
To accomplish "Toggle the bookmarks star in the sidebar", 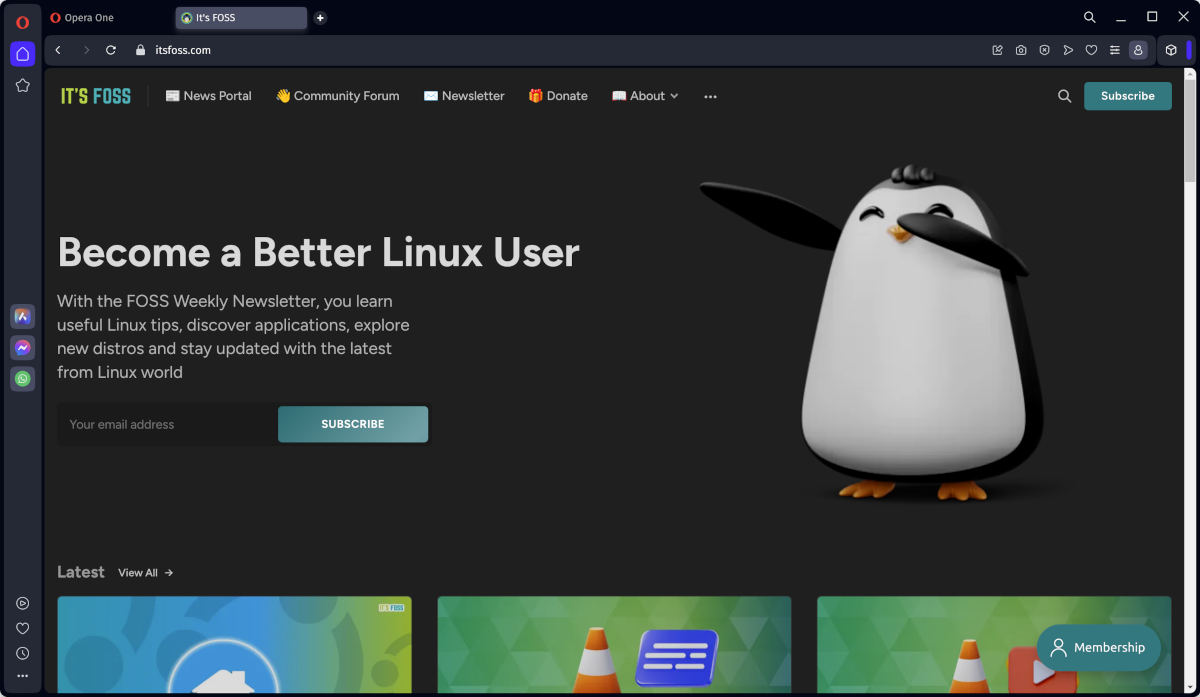I will point(22,85).
